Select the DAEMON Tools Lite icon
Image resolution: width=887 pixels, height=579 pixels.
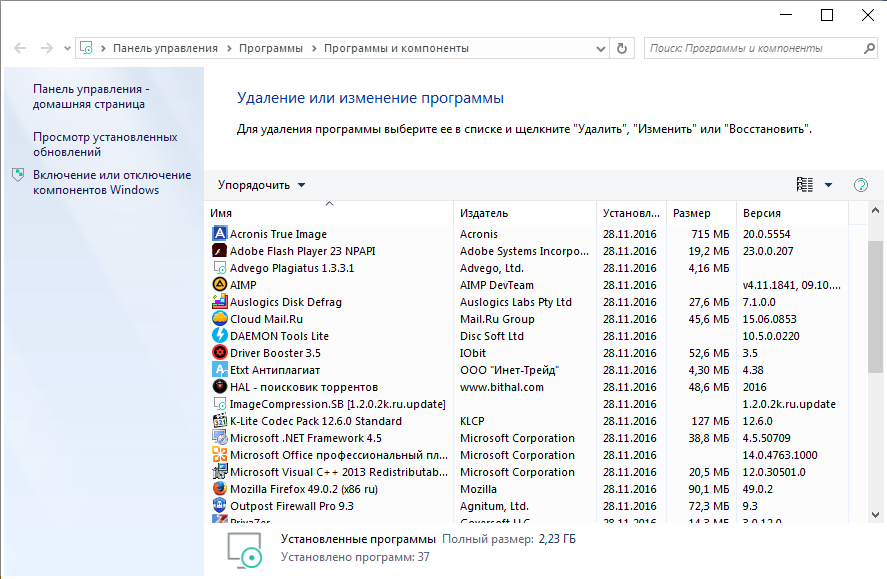[x=220, y=336]
